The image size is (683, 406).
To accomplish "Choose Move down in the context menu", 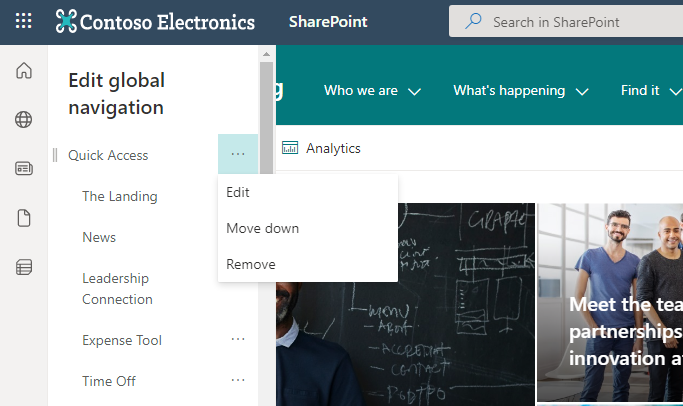I will coord(262,228).
